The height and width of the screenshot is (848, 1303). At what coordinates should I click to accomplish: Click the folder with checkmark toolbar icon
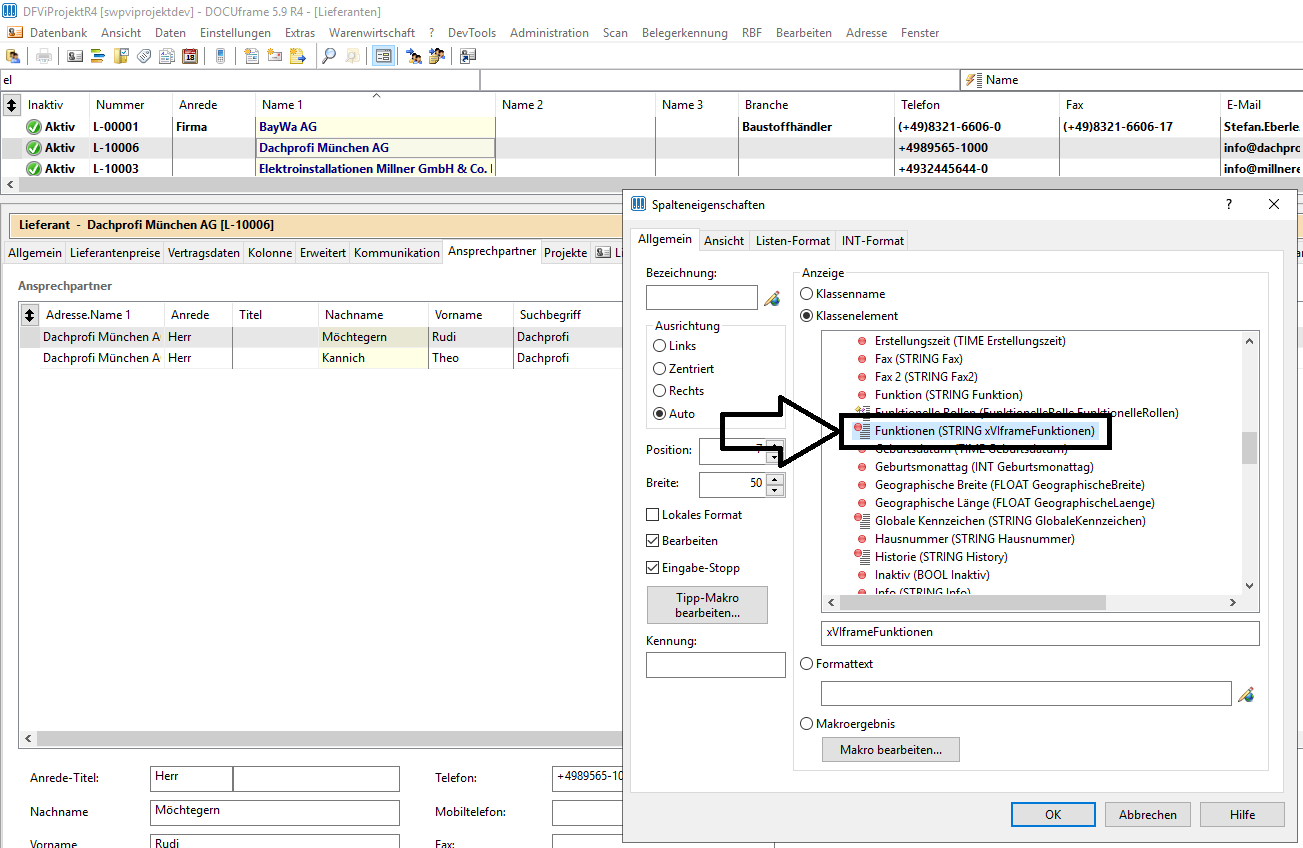click(x=121, y=56)
